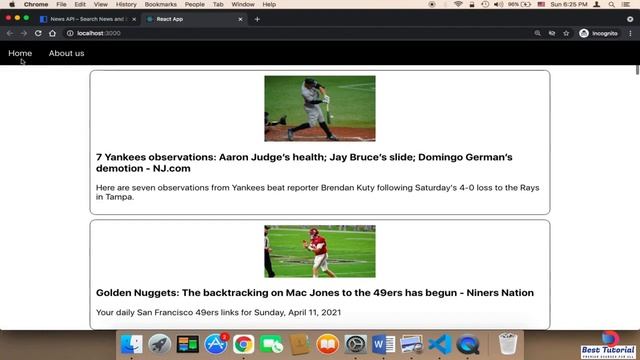Open QuickTime Player in the dock
Screen dimensions: 640x360
tap(468, 344)
